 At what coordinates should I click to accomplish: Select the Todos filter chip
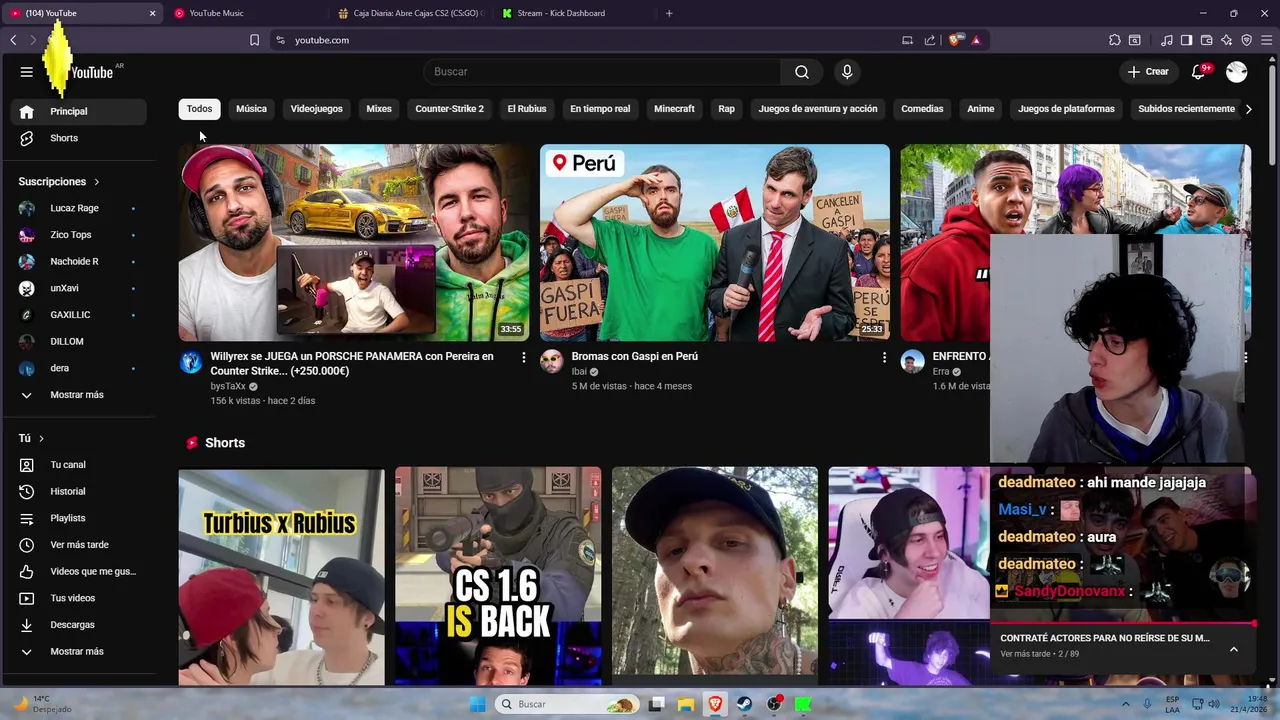199,109
